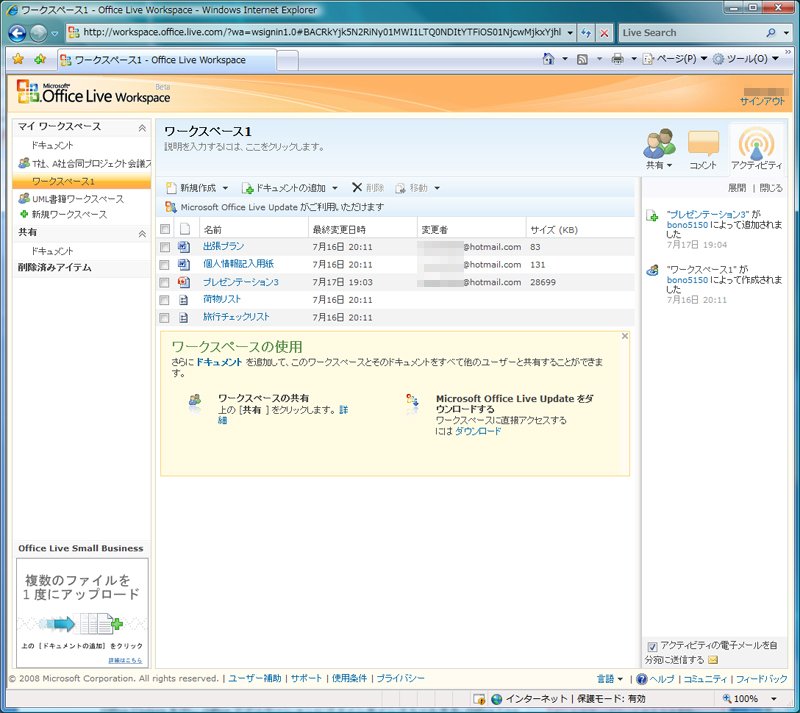This screenshot has width=800, height=713.
Task: Click the browser address bar URL
Action: pyautogui.click(x=321, y=32)
